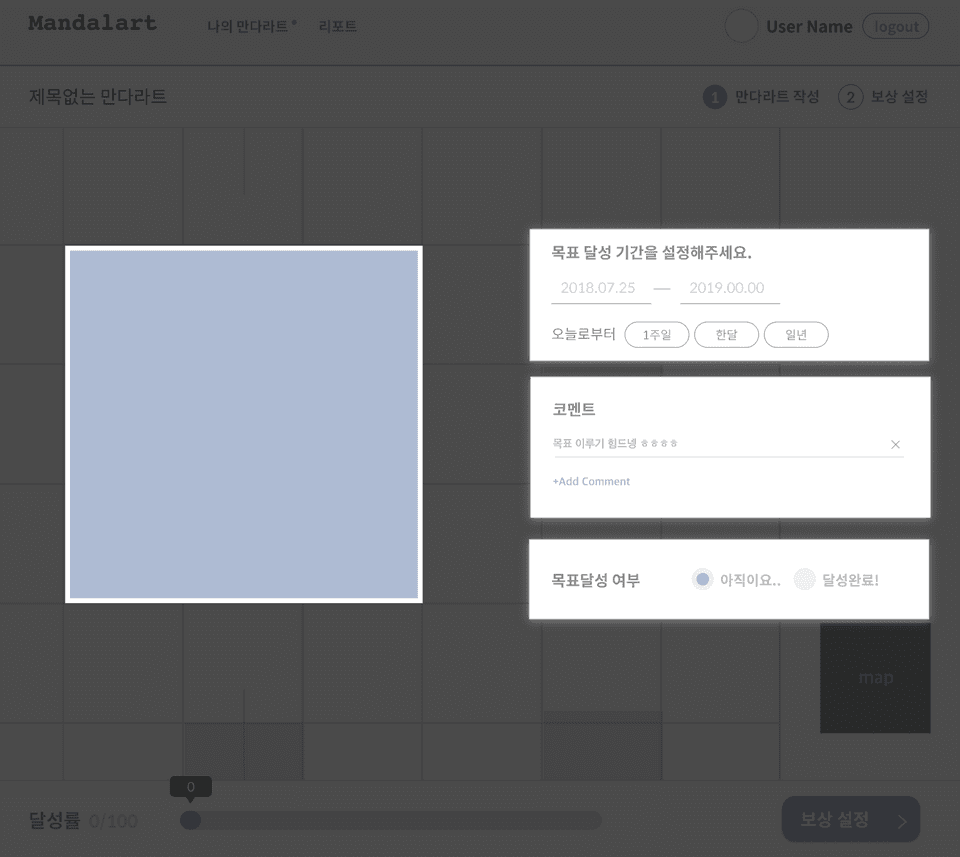Select the 달성완료! radio option
Image resolution: width=960 pixels, height=857 pixels.
point(804,580)
